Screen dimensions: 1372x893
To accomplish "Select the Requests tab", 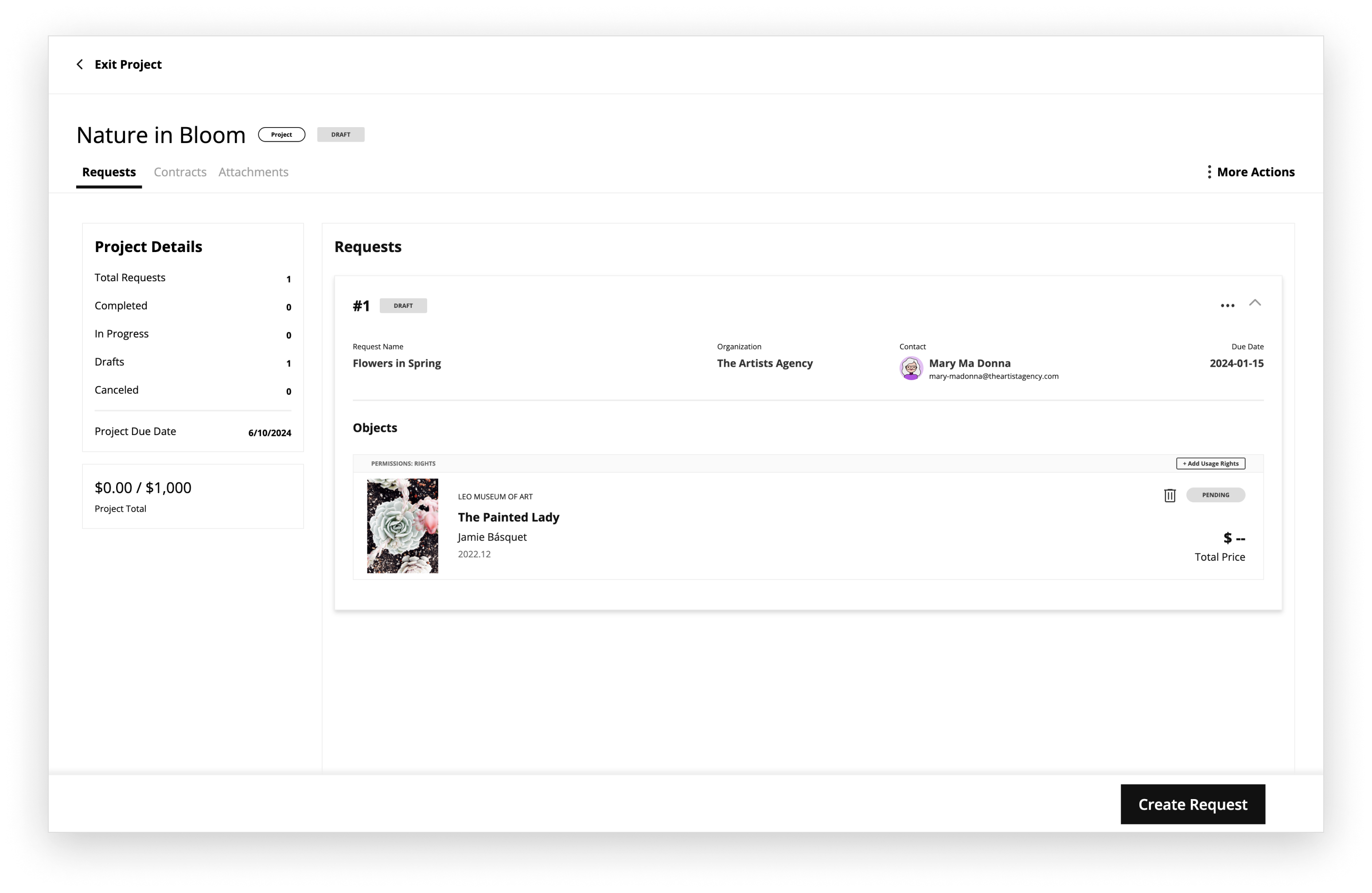I will pos(109,172).
